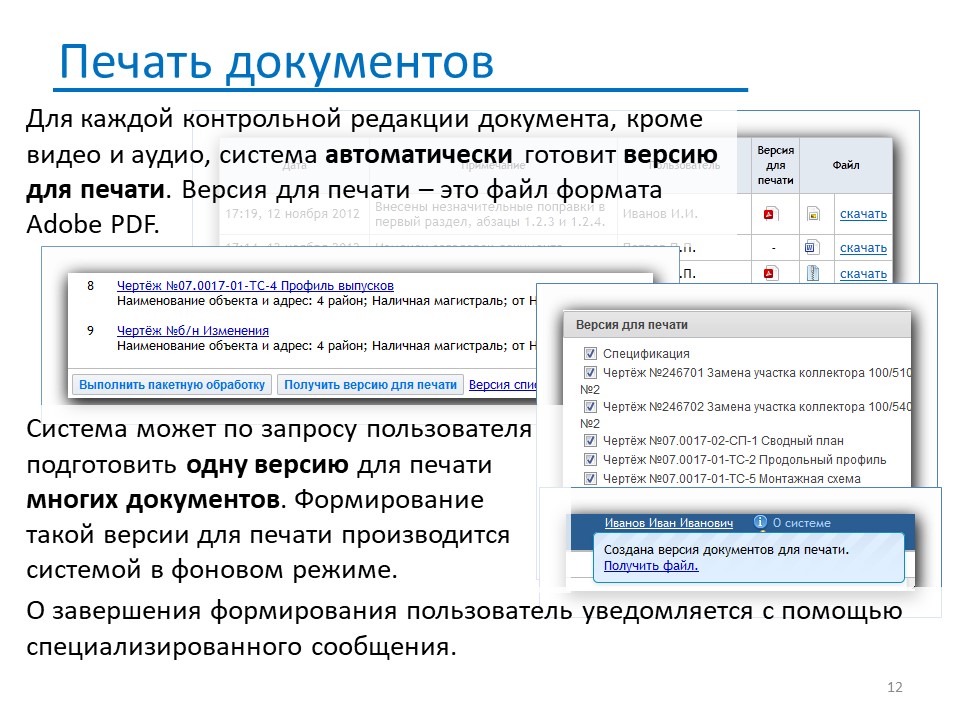The image size is (960, 720).
Task: Click the image file icon in Иванов И.И. row
Action: click(x=813, y=214)
